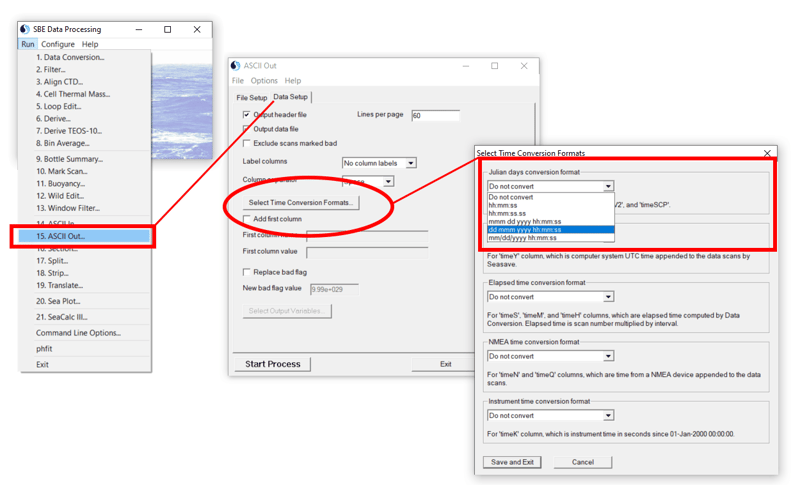This screenshot has width=800, height=499.
Task: Switch to the File Setup tab
Action: tap(251, 98)
